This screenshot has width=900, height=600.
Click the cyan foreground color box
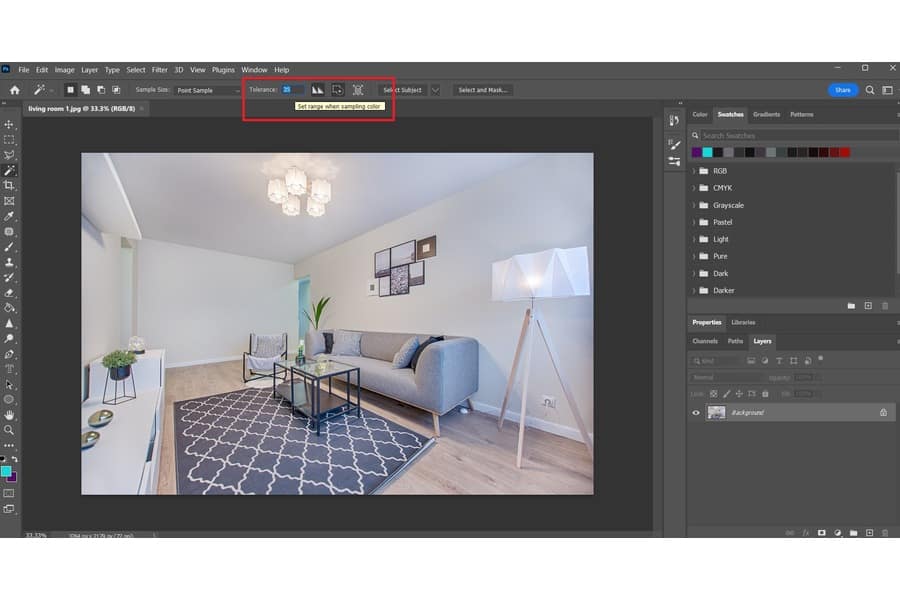pyautogui.click(x=6, y=471)
